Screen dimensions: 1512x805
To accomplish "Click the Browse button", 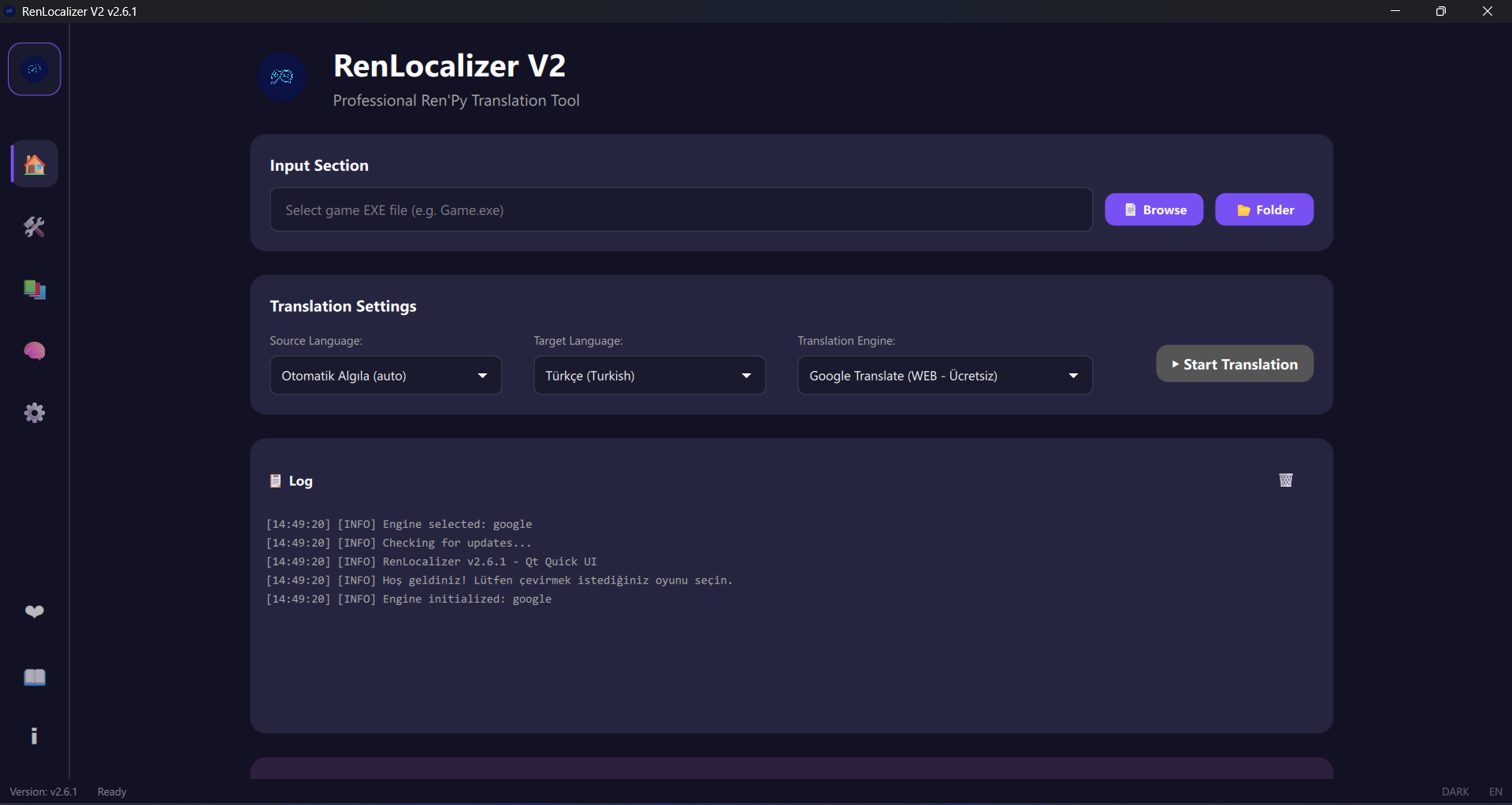I will point(1154,210).
